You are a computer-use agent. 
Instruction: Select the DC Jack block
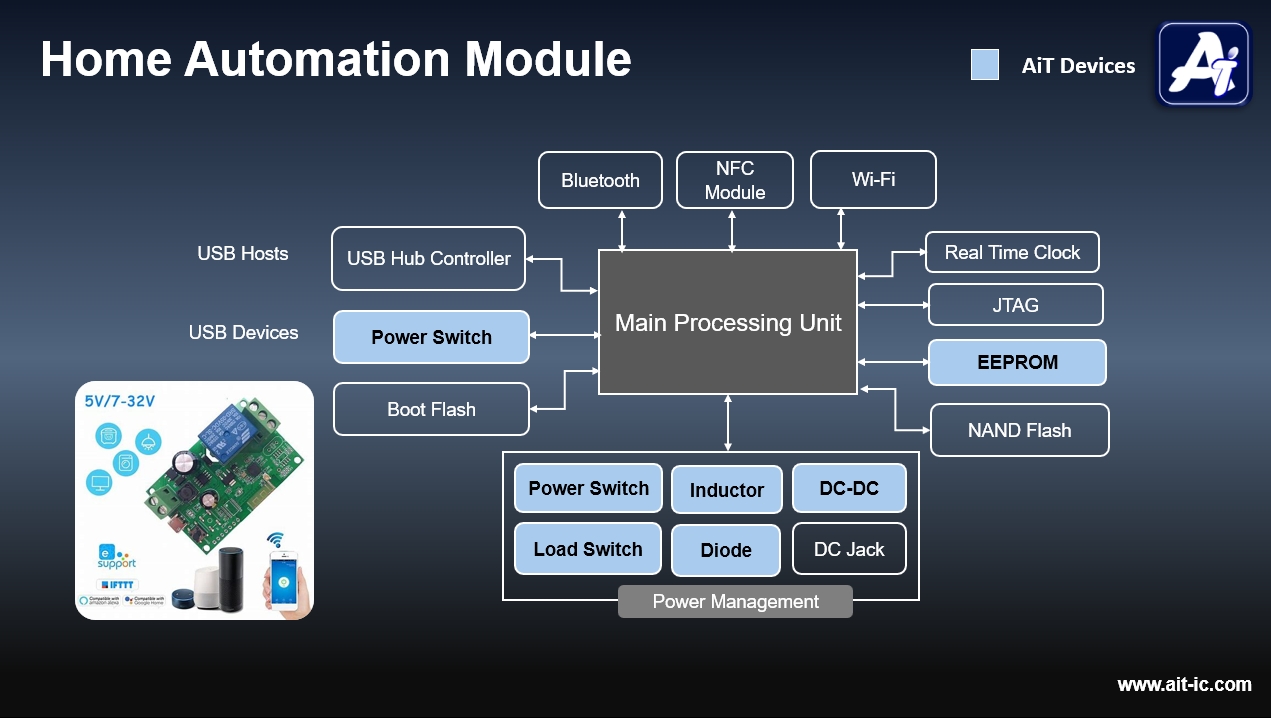coord(849,549)
